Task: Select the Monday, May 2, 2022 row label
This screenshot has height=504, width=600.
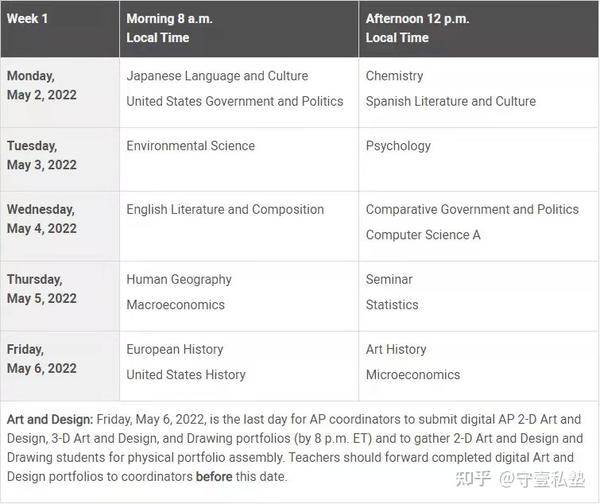Action: click(x=44, y=85)
